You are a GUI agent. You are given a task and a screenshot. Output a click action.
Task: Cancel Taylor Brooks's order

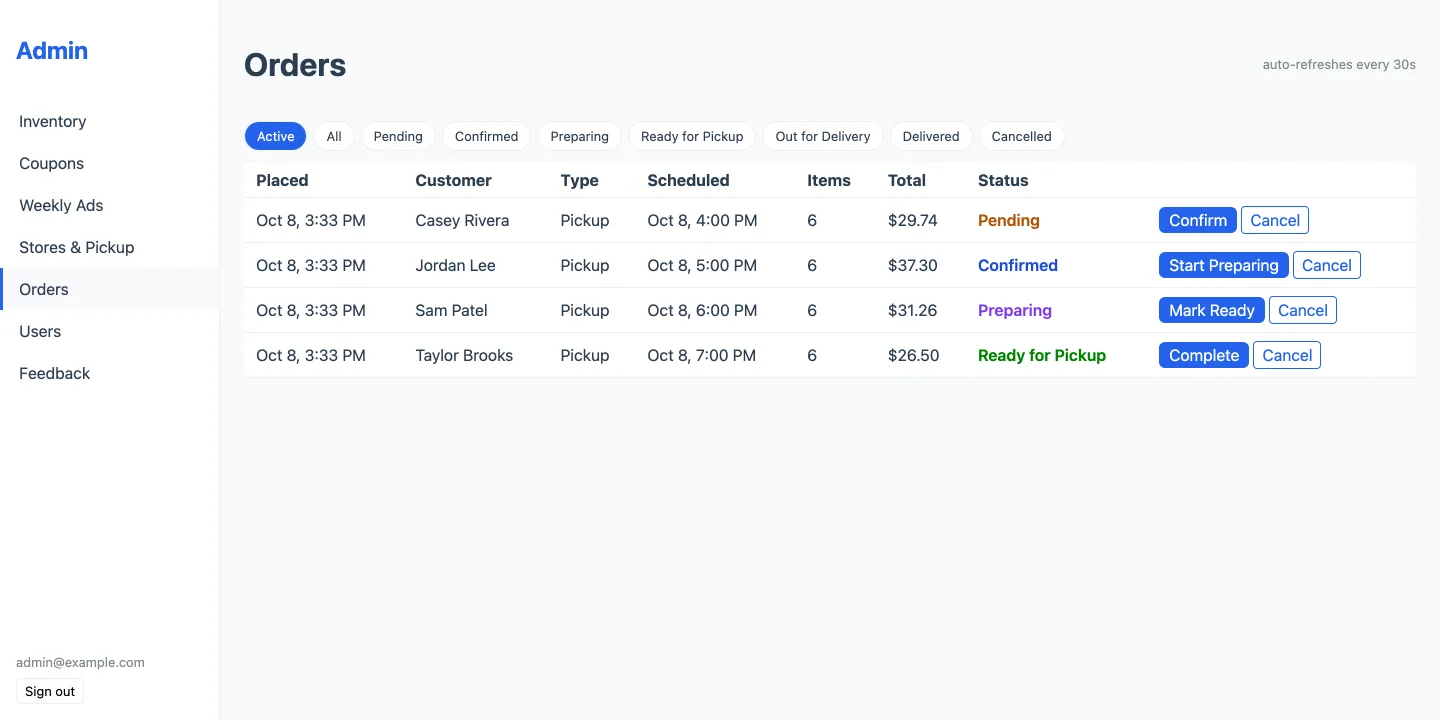[1287, 355]
